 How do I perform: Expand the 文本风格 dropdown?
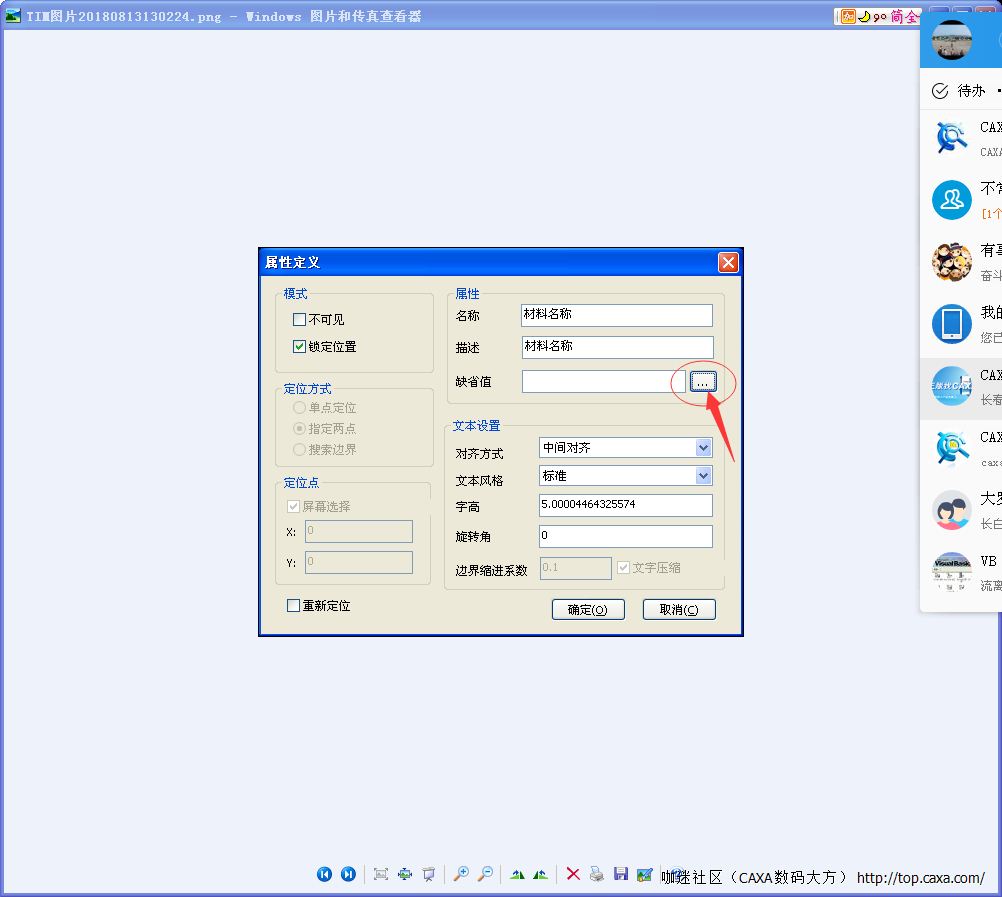coord(703,476)
